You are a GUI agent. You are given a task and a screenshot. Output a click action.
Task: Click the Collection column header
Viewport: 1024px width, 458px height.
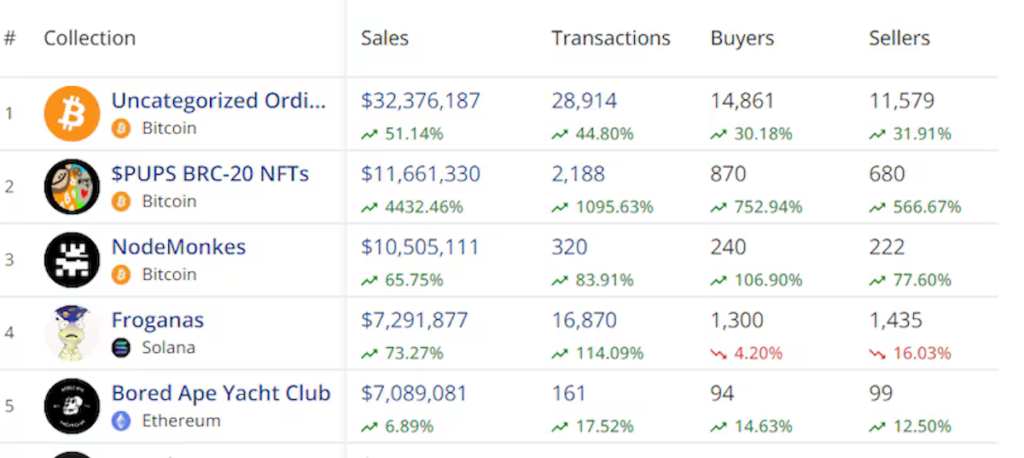89,39
